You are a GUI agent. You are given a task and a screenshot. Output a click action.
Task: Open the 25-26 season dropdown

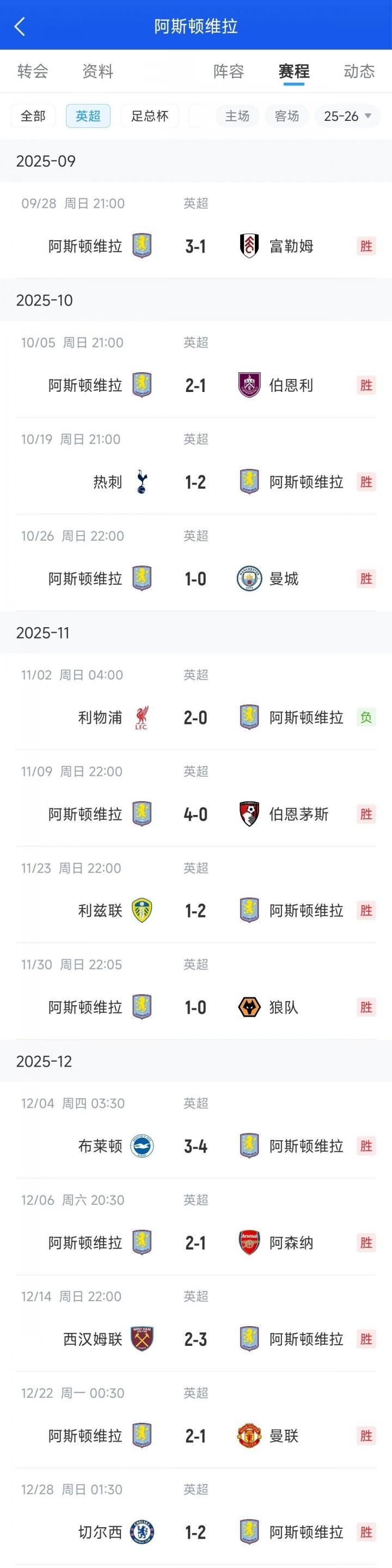click(x=347, y=117)
